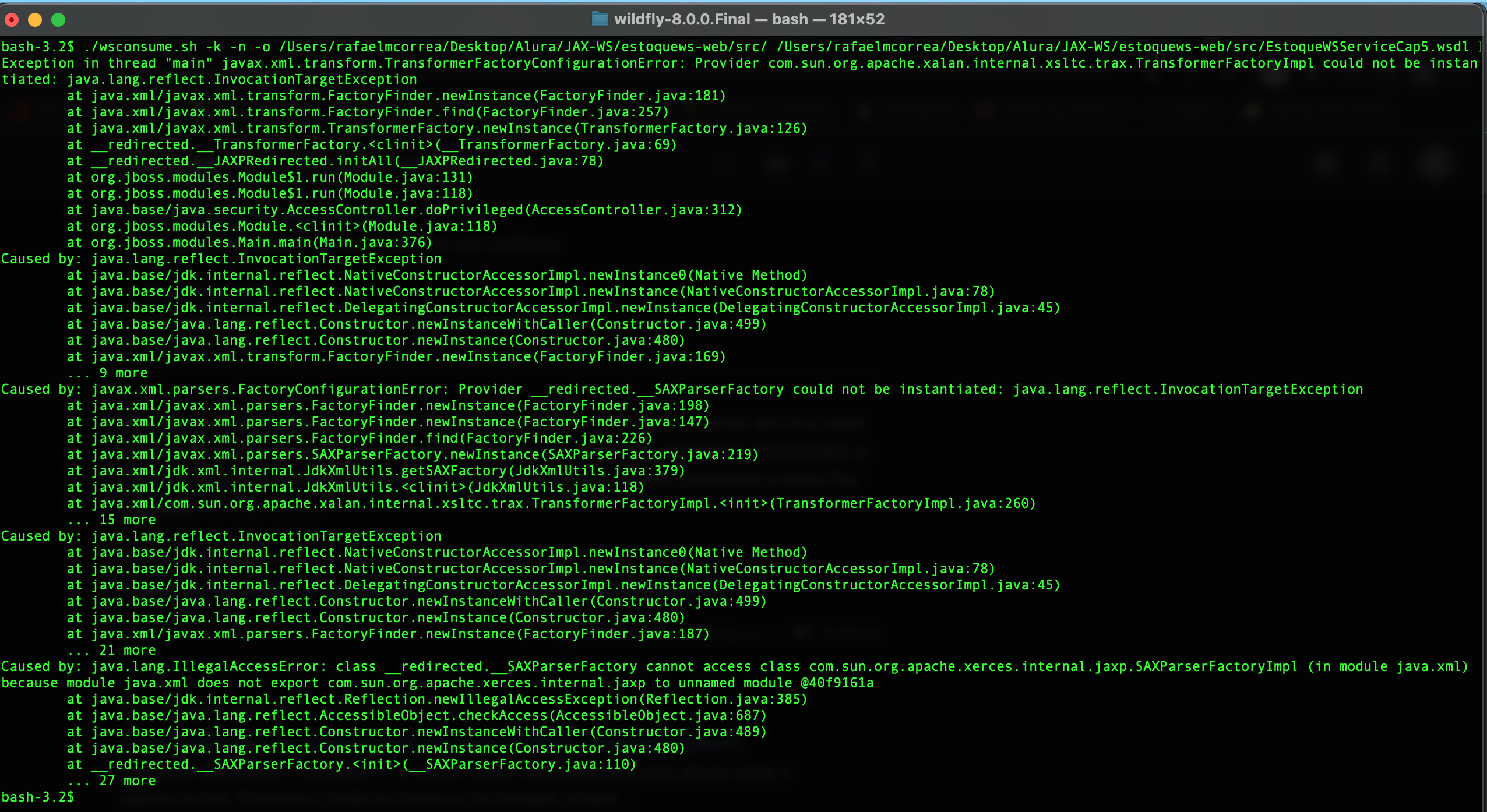Click the yellow minimize window button
Image resolution: width=1487 pixels, height=812 pixels.
click(35, 20)
